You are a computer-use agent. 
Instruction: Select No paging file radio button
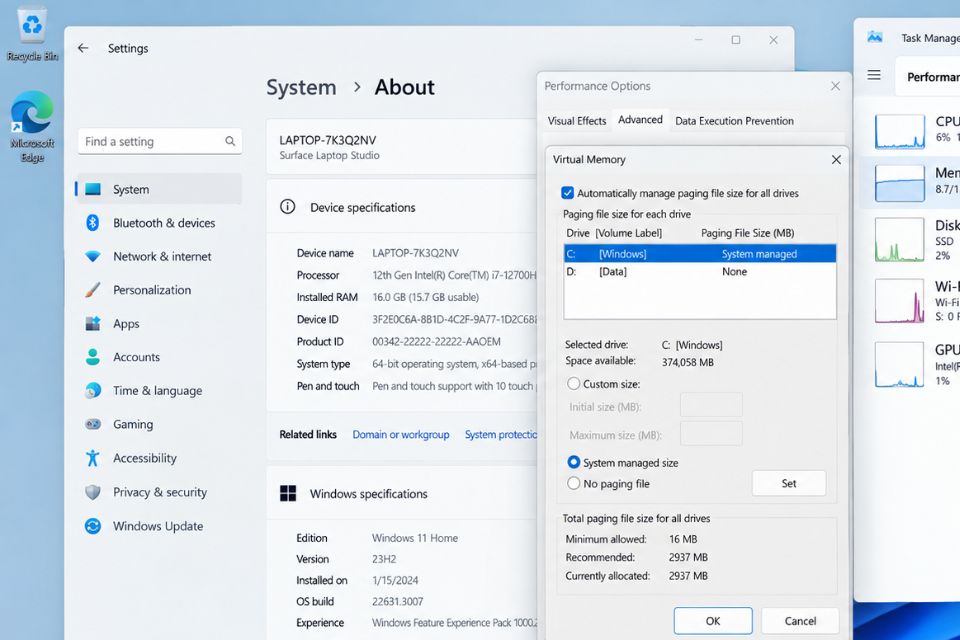pos(574,483)
